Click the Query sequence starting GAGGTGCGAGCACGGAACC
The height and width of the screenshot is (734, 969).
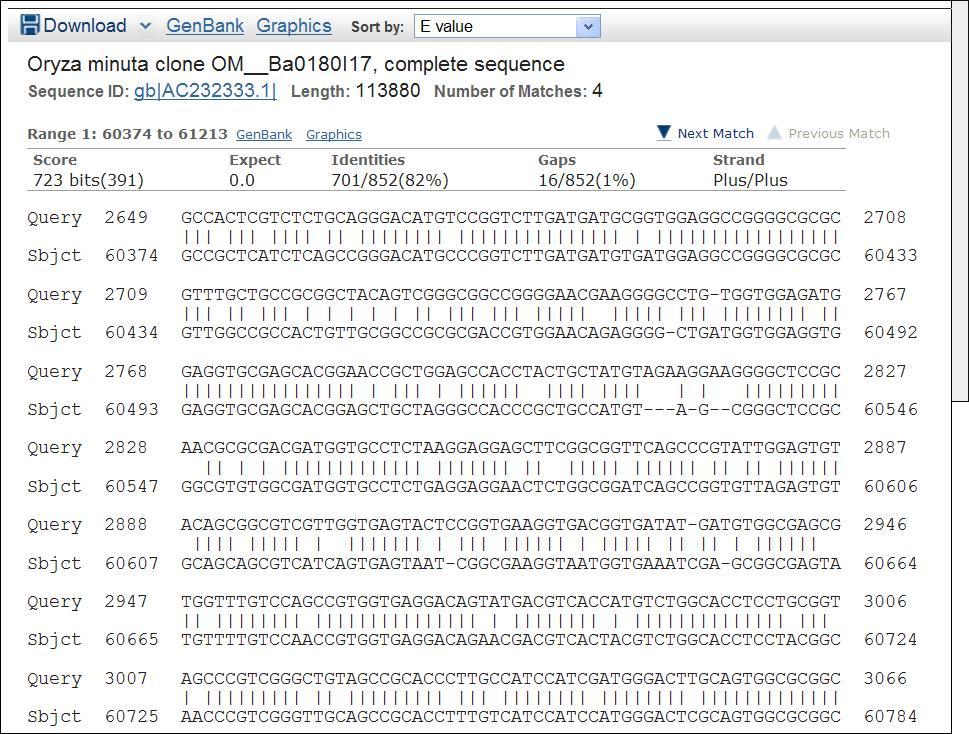[x=510, y=371]
